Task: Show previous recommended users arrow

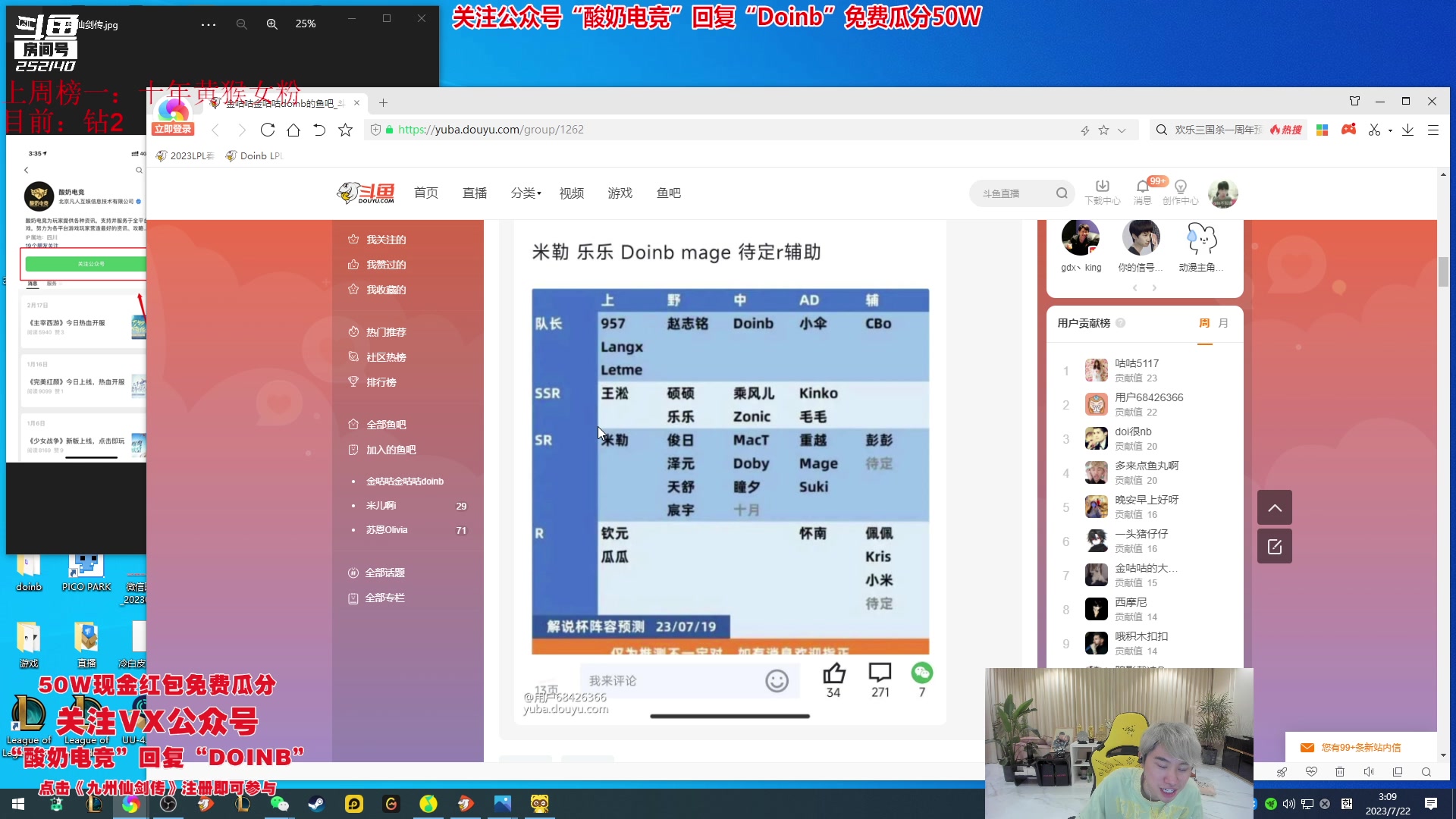Action: tap(1135, 288)
